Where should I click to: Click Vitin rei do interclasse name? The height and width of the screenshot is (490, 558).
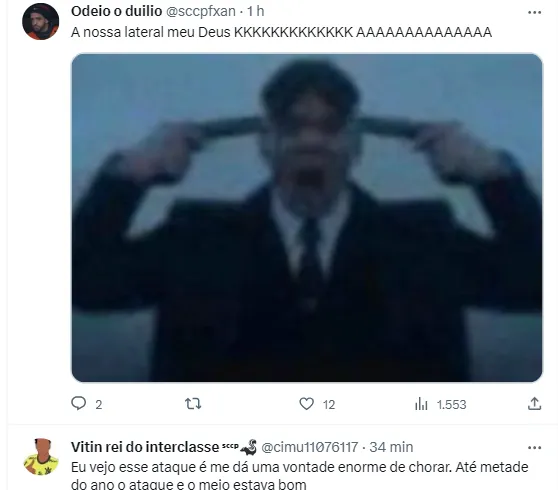(145, 447)
